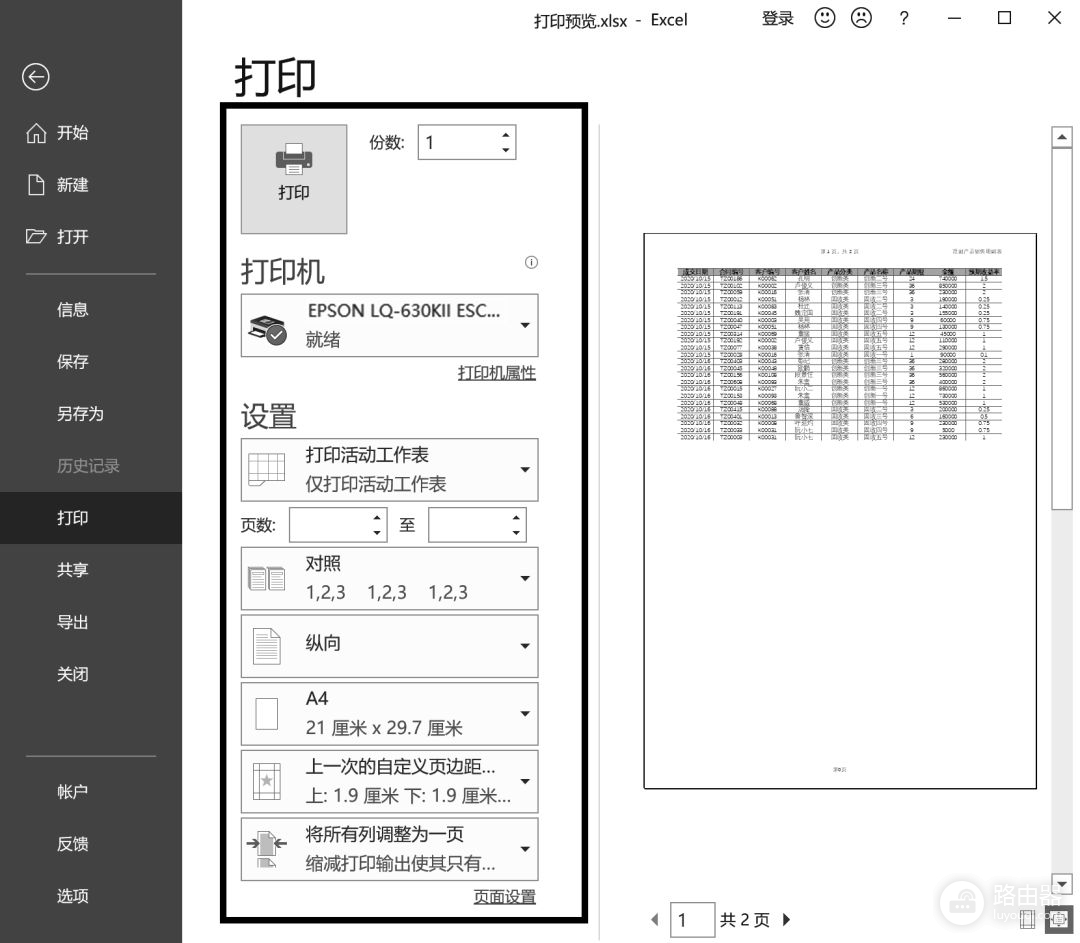Go to the previous preview page
This screenshot has width=1080, height=943.
(x=654, y=920)
